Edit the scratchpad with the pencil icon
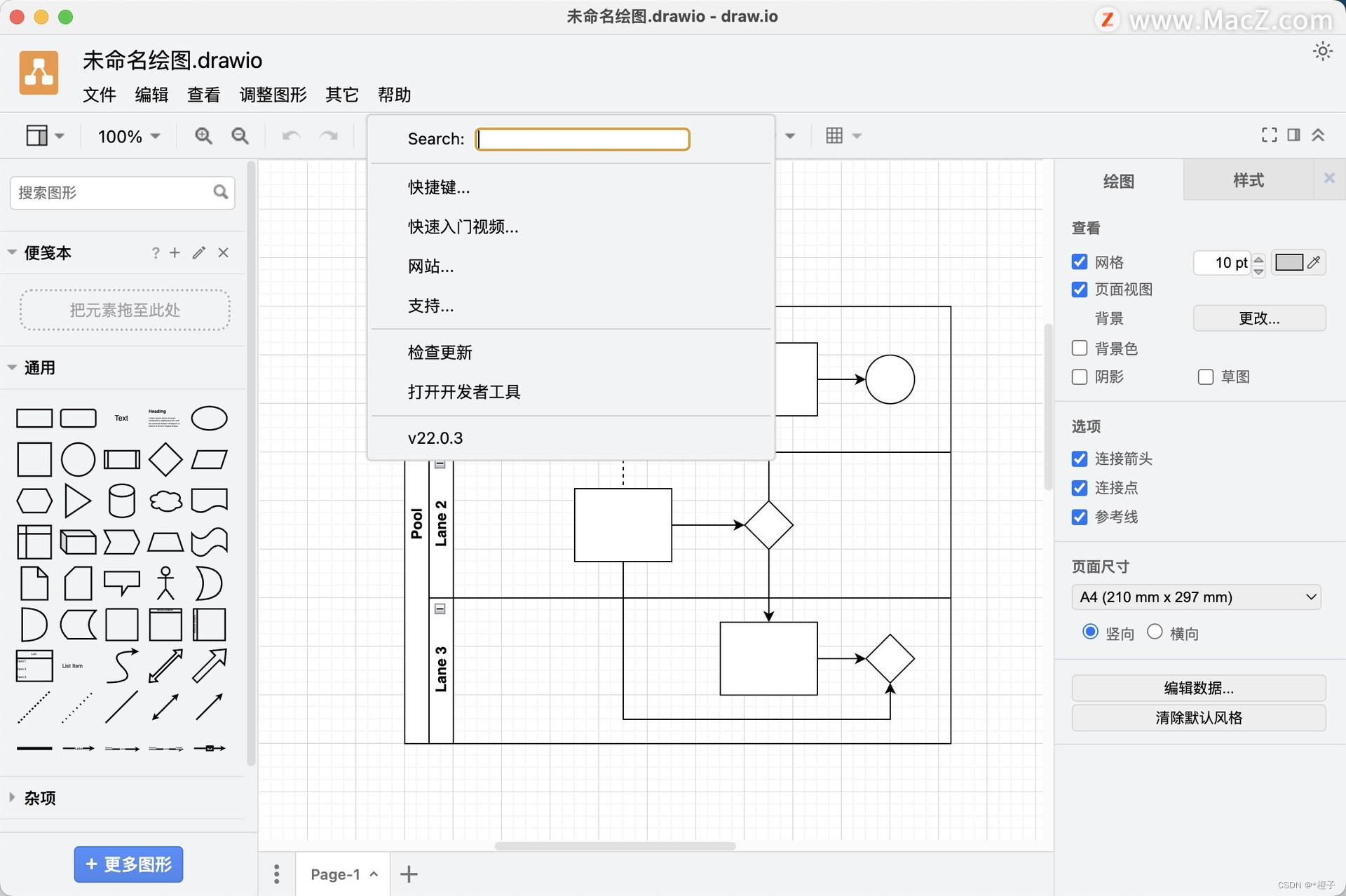 coord(199,252)
